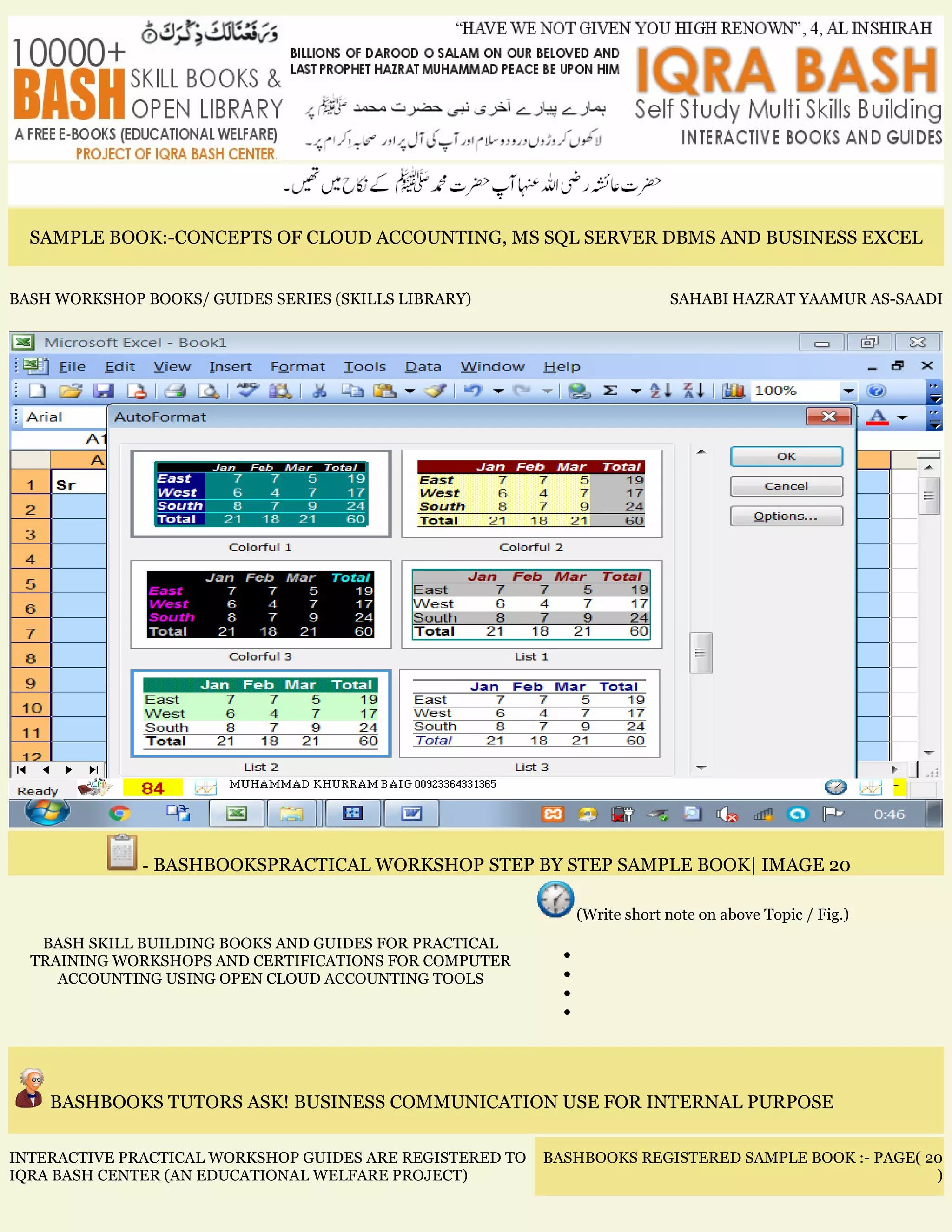Click the Paste clipboard icon

(x=384, y=391)
